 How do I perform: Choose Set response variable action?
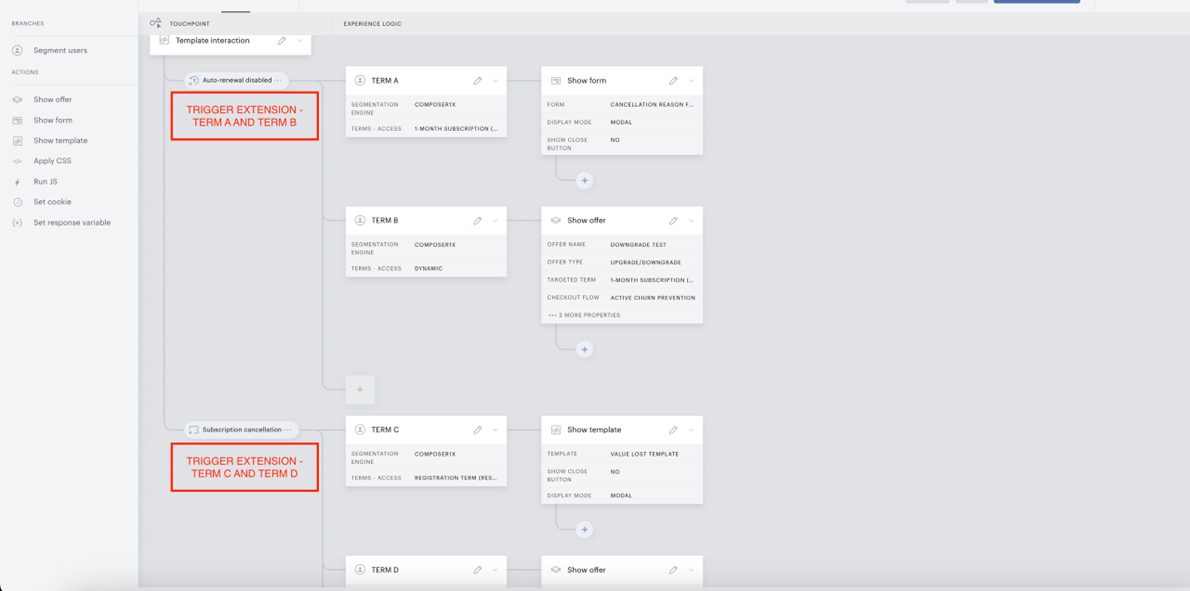coord(71,223)
